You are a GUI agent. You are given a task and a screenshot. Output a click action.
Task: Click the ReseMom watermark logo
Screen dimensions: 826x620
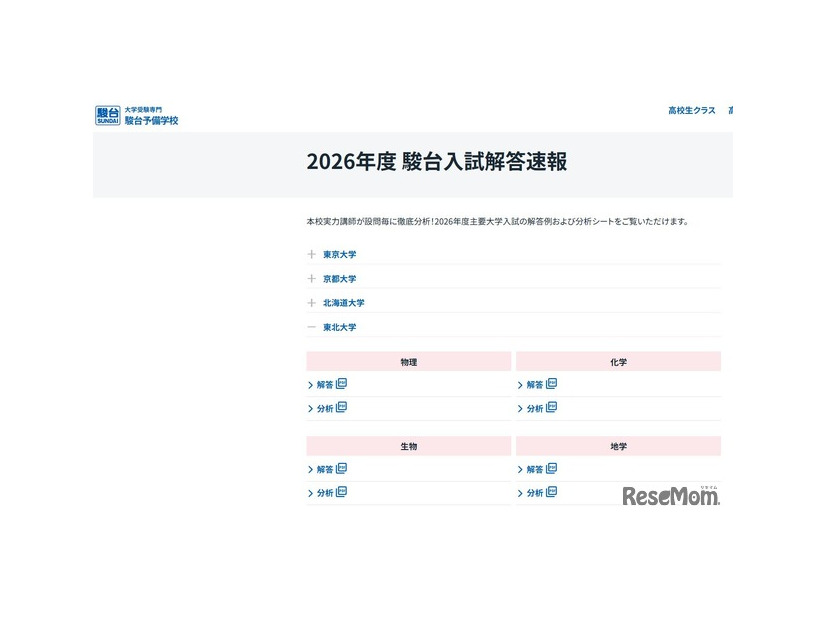click(x=668, y=494)
